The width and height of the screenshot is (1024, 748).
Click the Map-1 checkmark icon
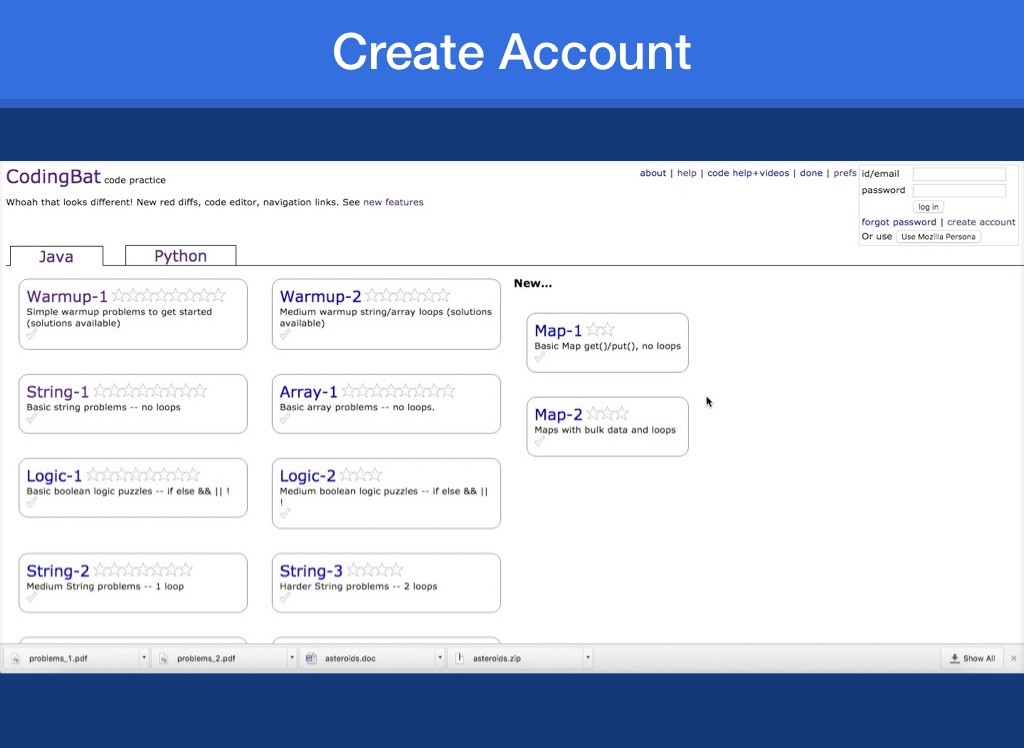540,358
